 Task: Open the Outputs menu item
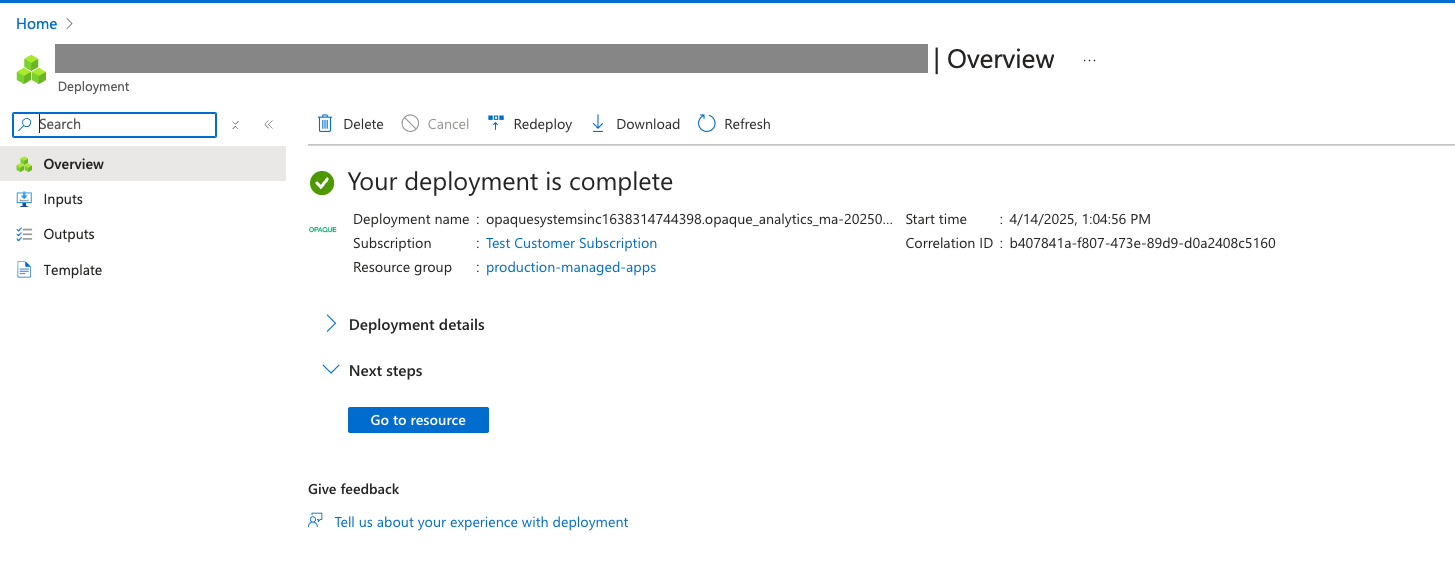[69, 234]
